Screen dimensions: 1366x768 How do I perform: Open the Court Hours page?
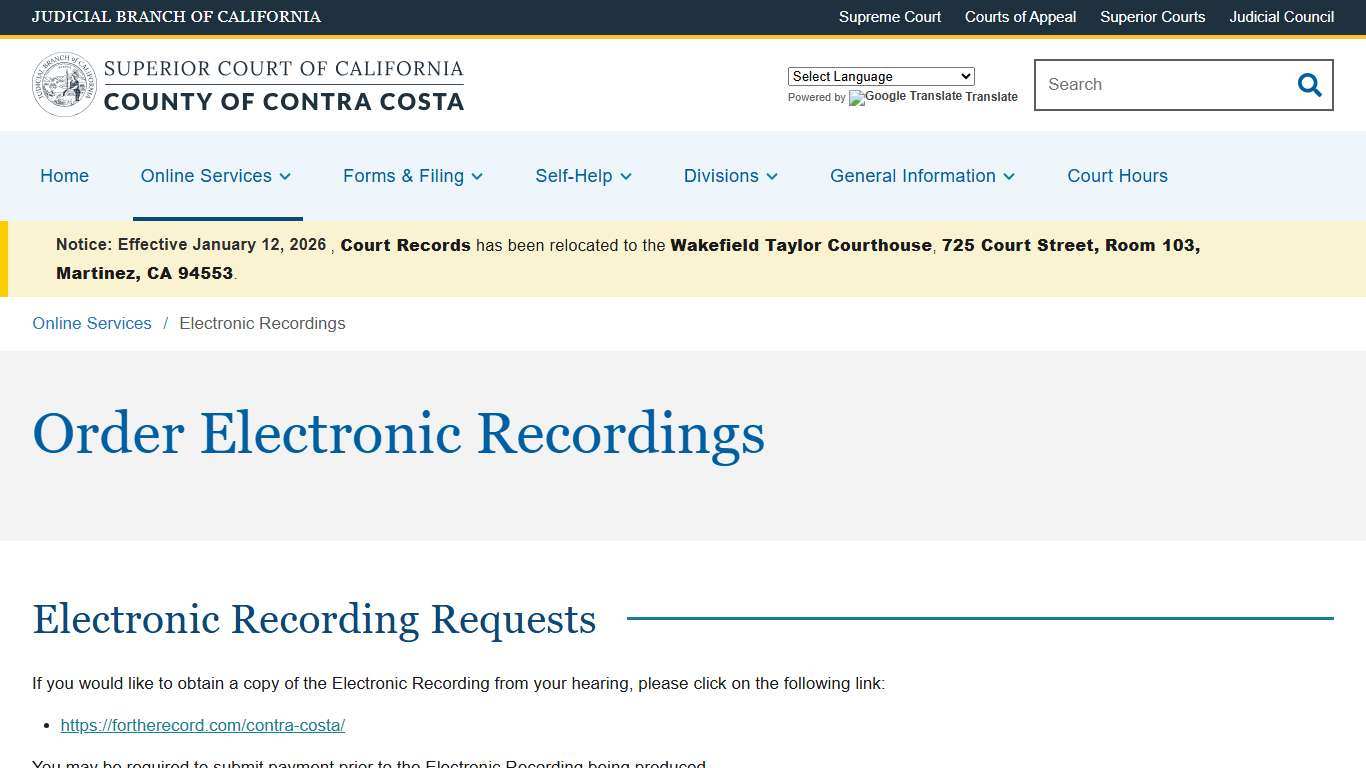(1117, 176)
